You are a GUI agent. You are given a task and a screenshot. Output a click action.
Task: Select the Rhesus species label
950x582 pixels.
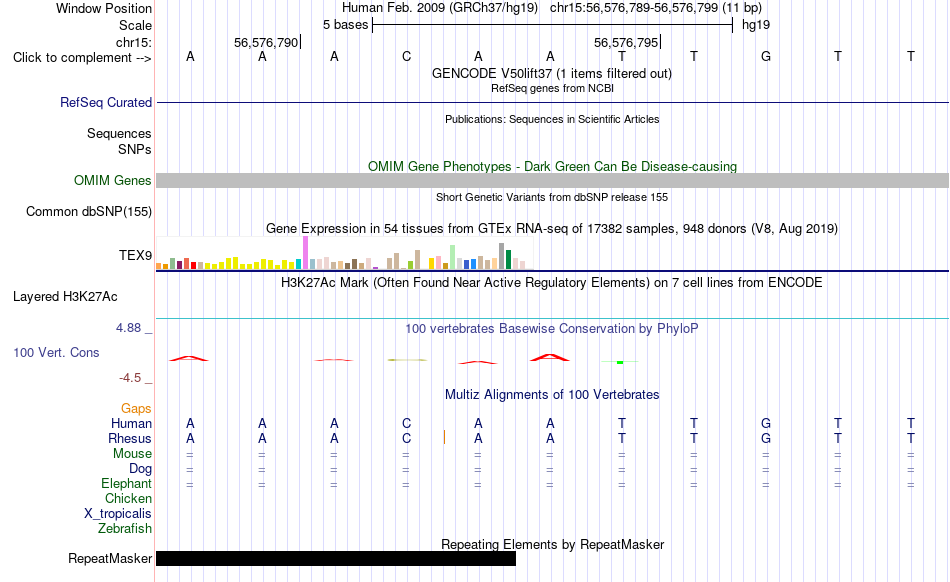click(130, 438)
